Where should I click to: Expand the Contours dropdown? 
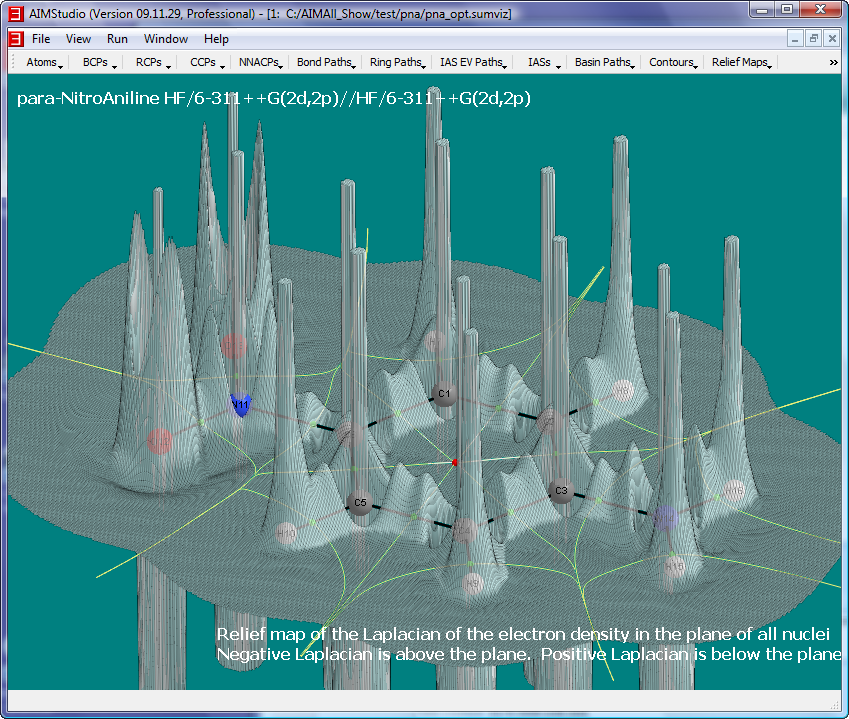tap(673, 62)
